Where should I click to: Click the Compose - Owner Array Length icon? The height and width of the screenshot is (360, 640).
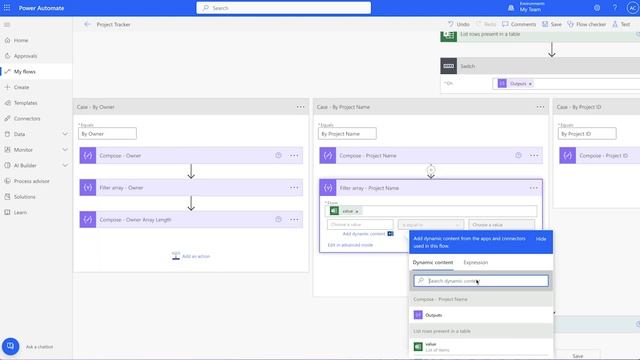point(88,220)
